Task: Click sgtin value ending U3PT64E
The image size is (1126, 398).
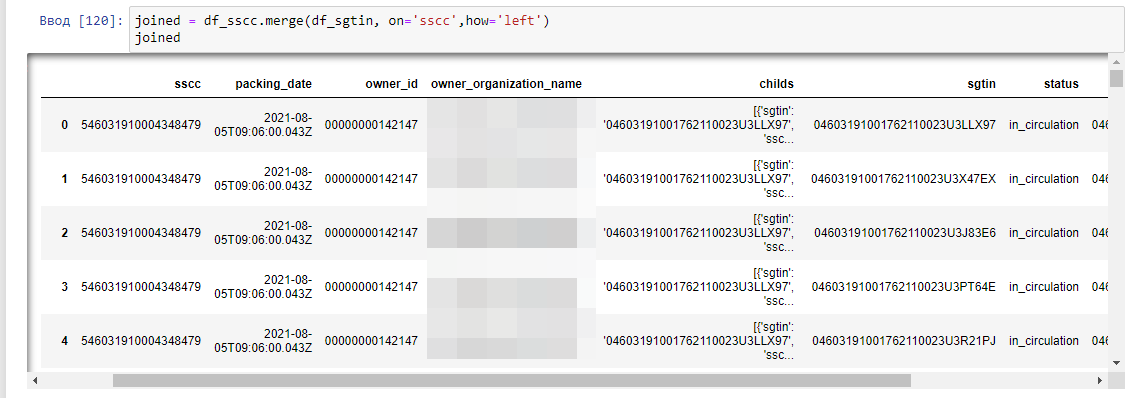Action: (x=904, y=287)
